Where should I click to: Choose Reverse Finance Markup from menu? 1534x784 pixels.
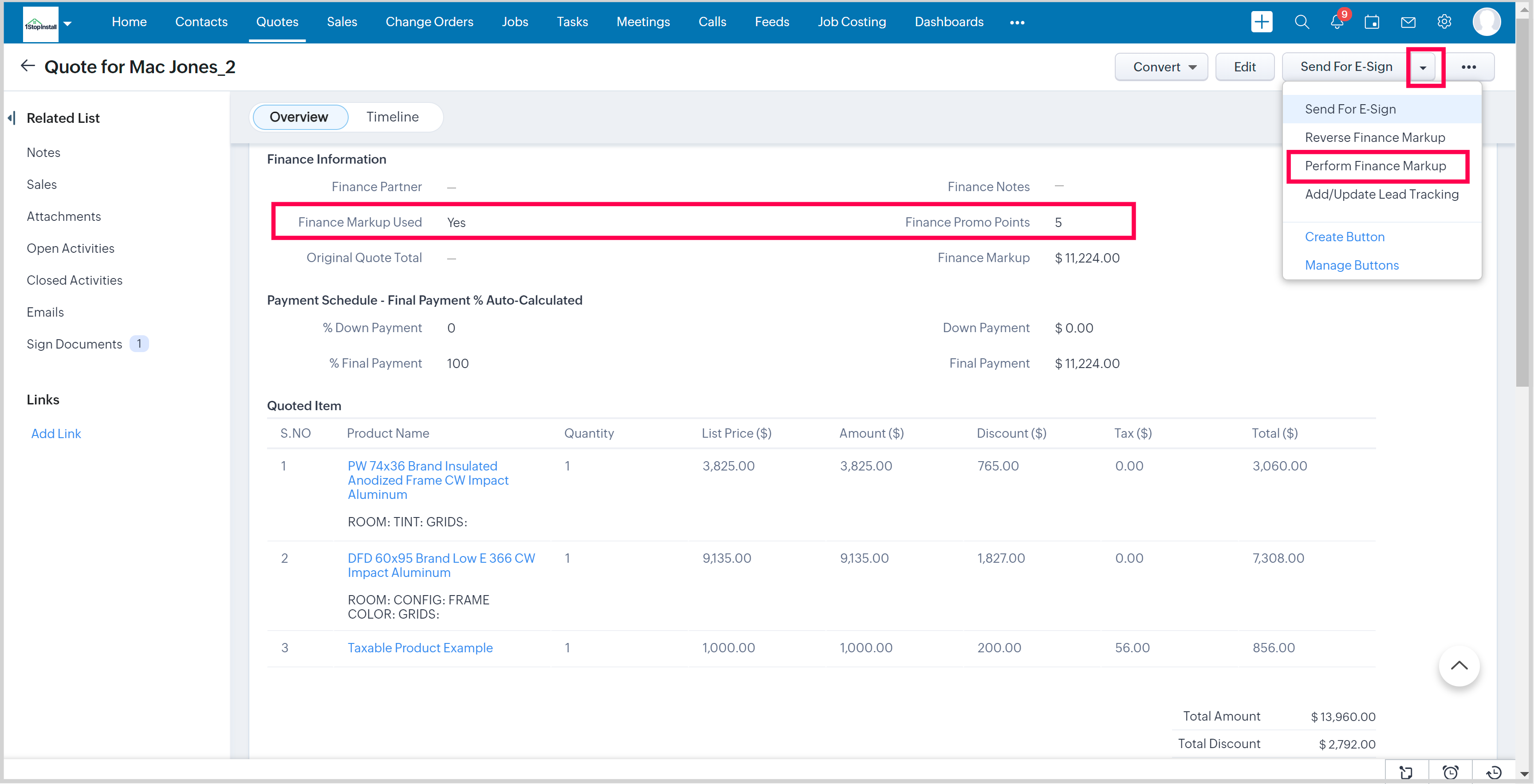tap(1374, 137)
